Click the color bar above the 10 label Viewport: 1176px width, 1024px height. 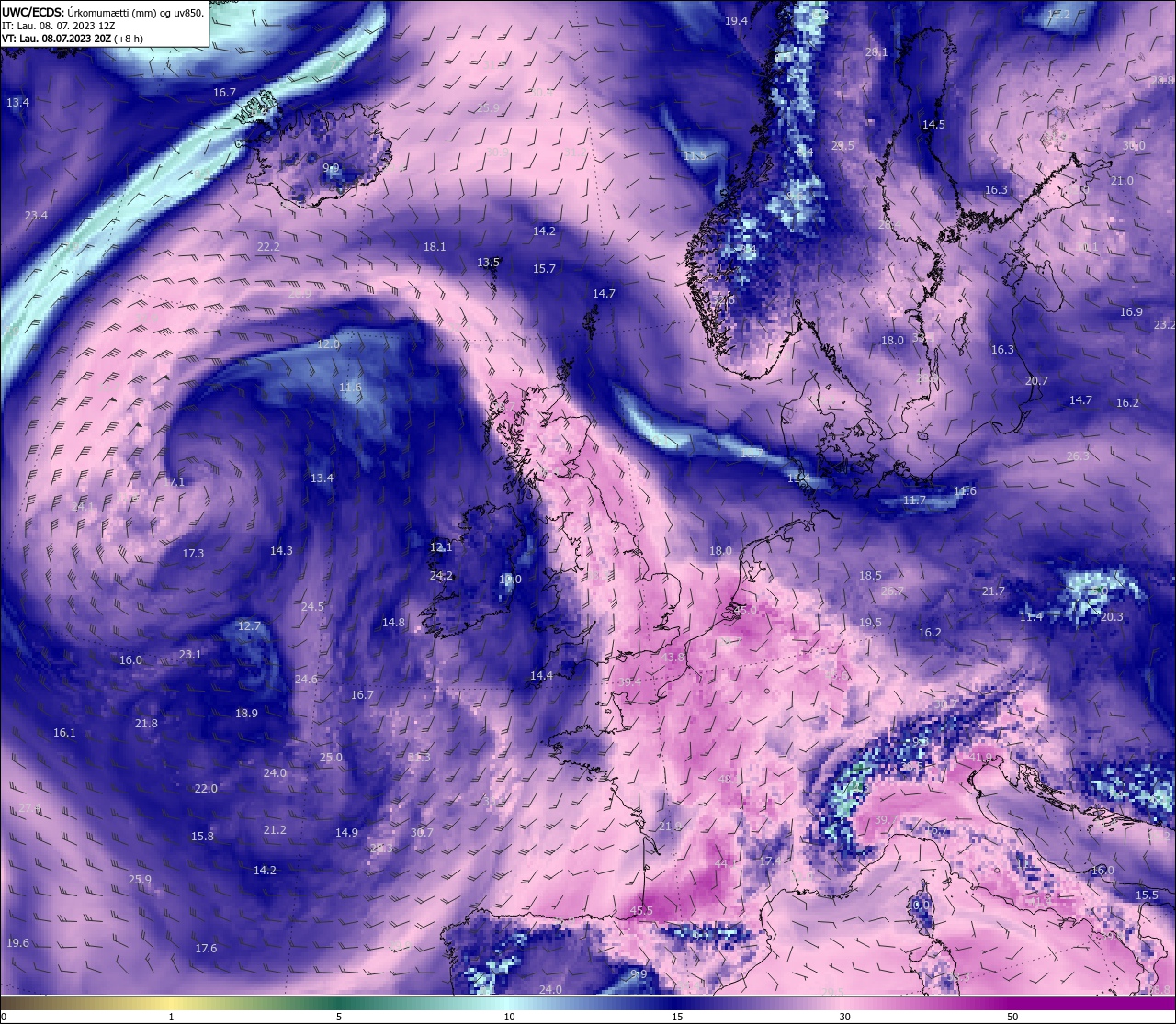509,1003
